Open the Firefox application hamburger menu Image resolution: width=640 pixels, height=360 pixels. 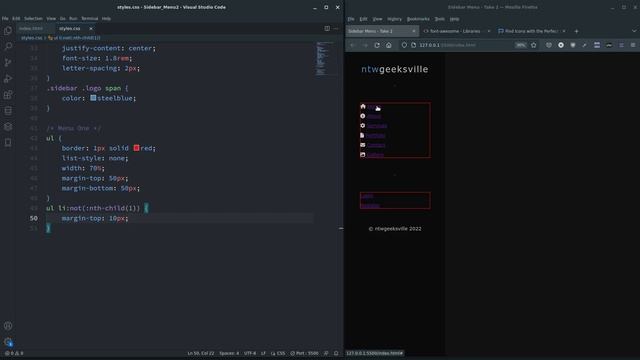pyautogui.click(x=633, y=45)
